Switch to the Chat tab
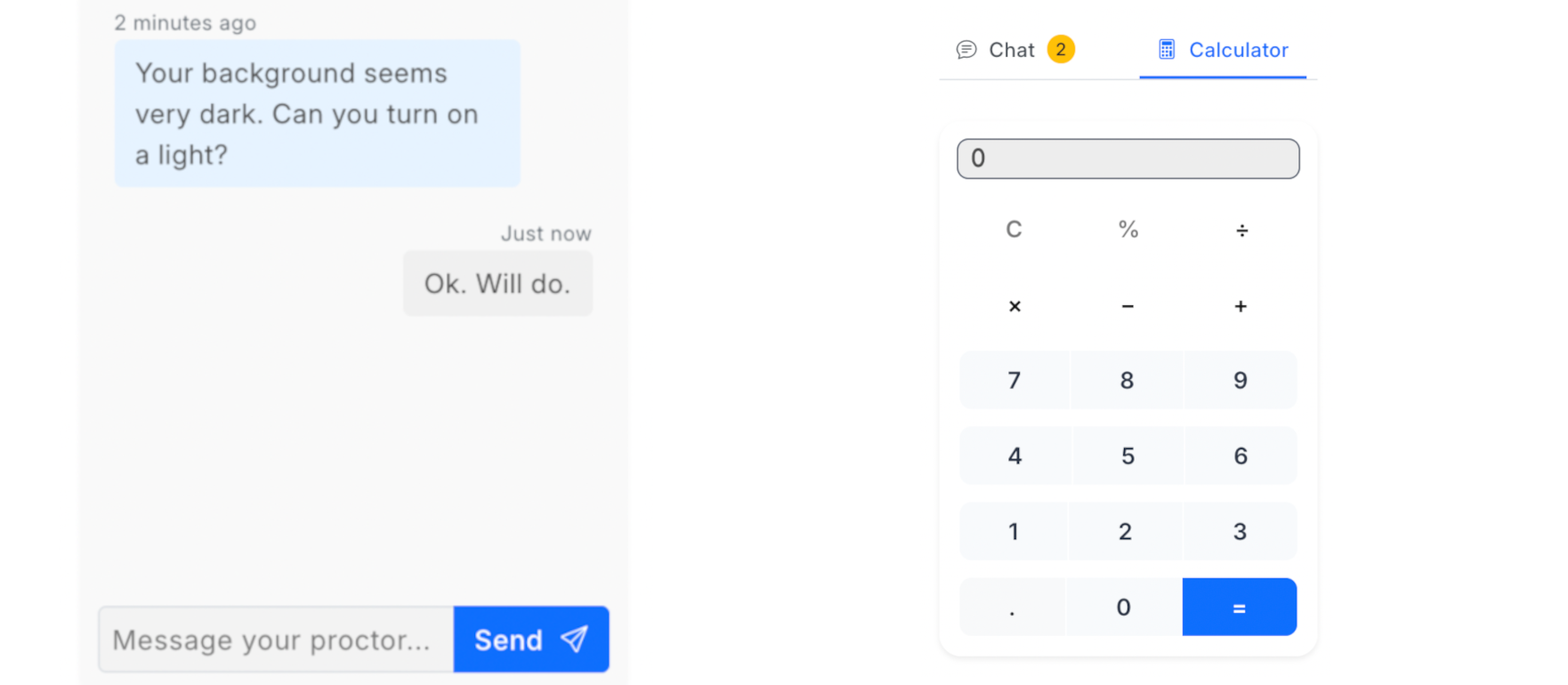Viewport: 1568px width, 685px height. (1014, 50)
